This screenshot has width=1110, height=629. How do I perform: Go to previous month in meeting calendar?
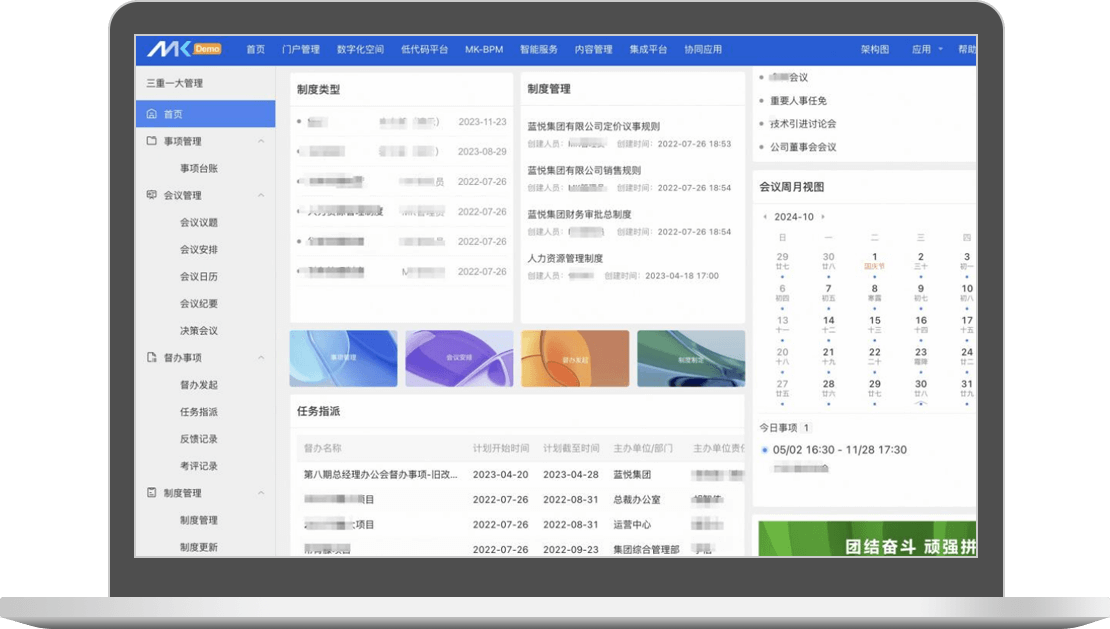[765, 217]
